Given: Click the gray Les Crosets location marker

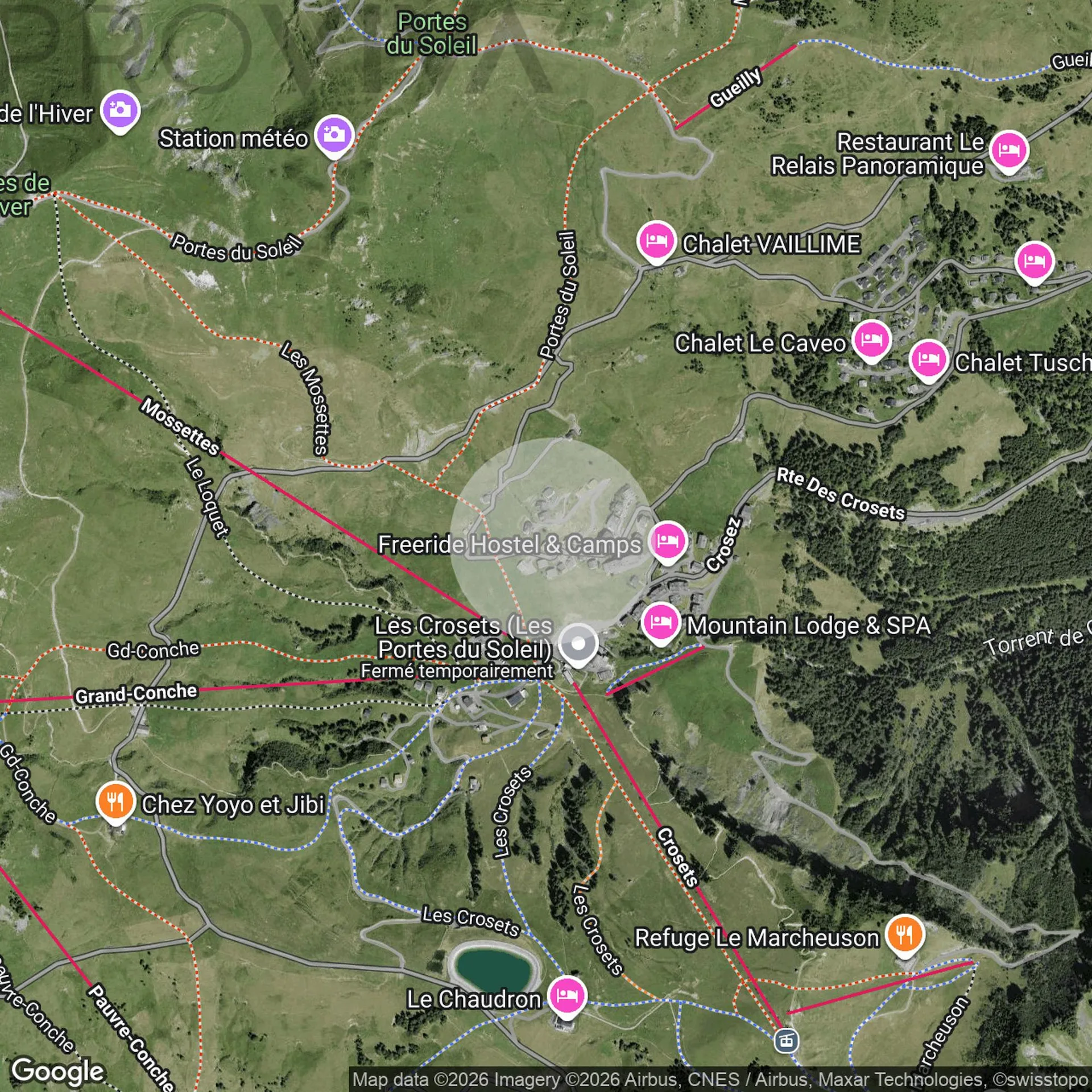Looking at the screenshot, I should click(578, 646).
